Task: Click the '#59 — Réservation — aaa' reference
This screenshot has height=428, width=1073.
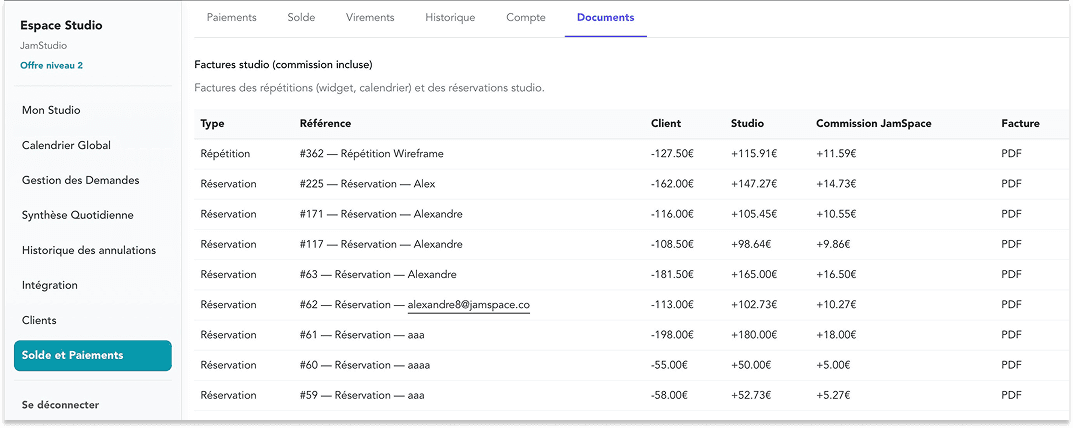Action: (x=362, y=395)
